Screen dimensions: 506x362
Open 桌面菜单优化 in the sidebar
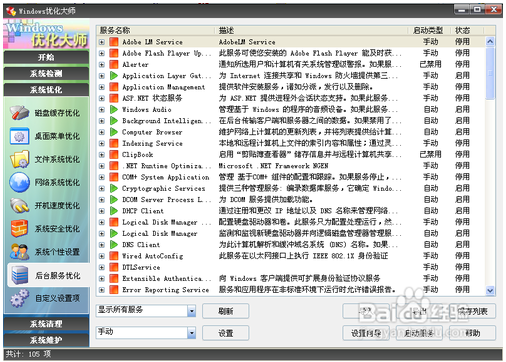click(x=46, y=136)
